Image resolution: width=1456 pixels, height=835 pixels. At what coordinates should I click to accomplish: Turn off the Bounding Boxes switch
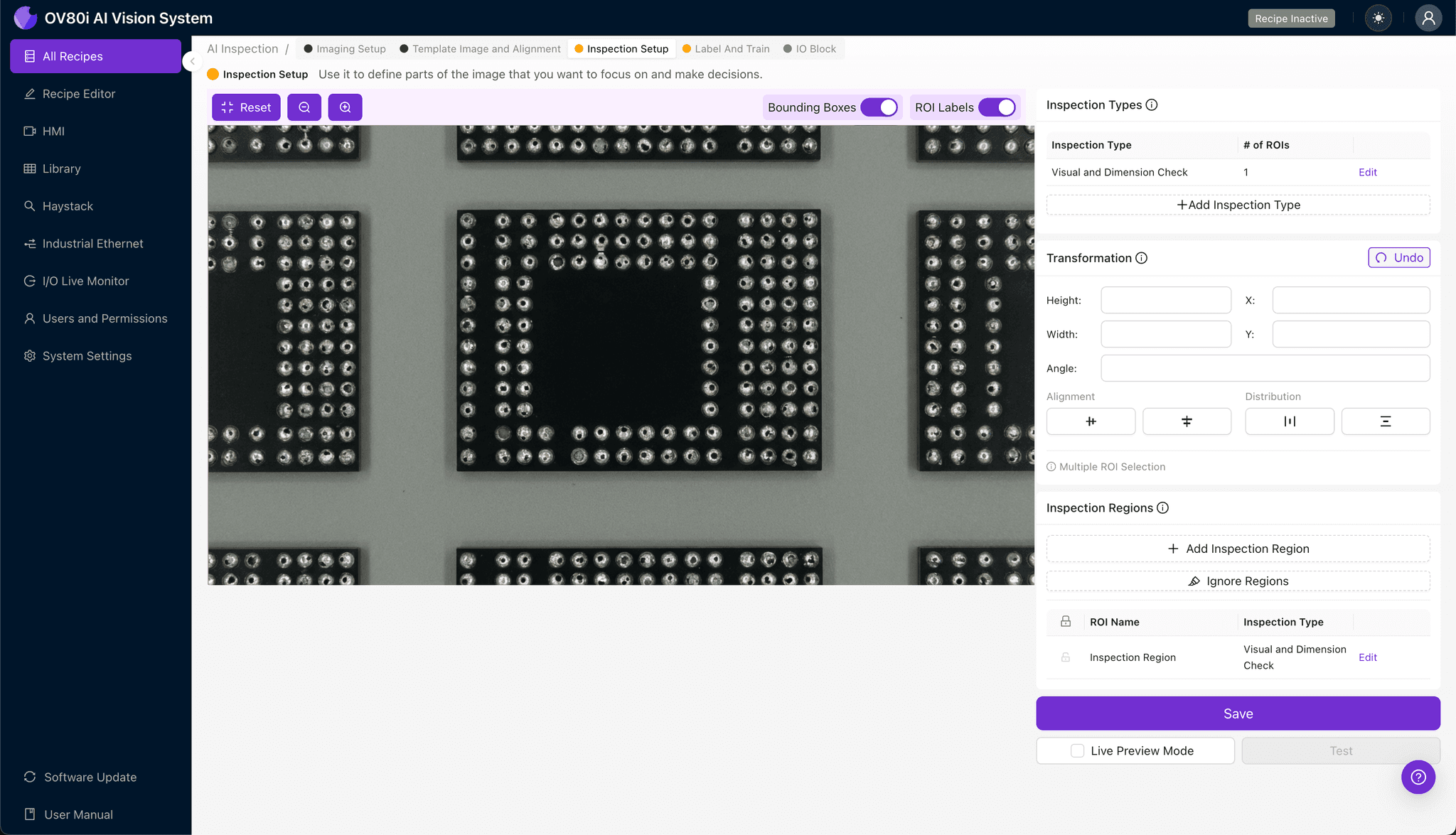879,107
